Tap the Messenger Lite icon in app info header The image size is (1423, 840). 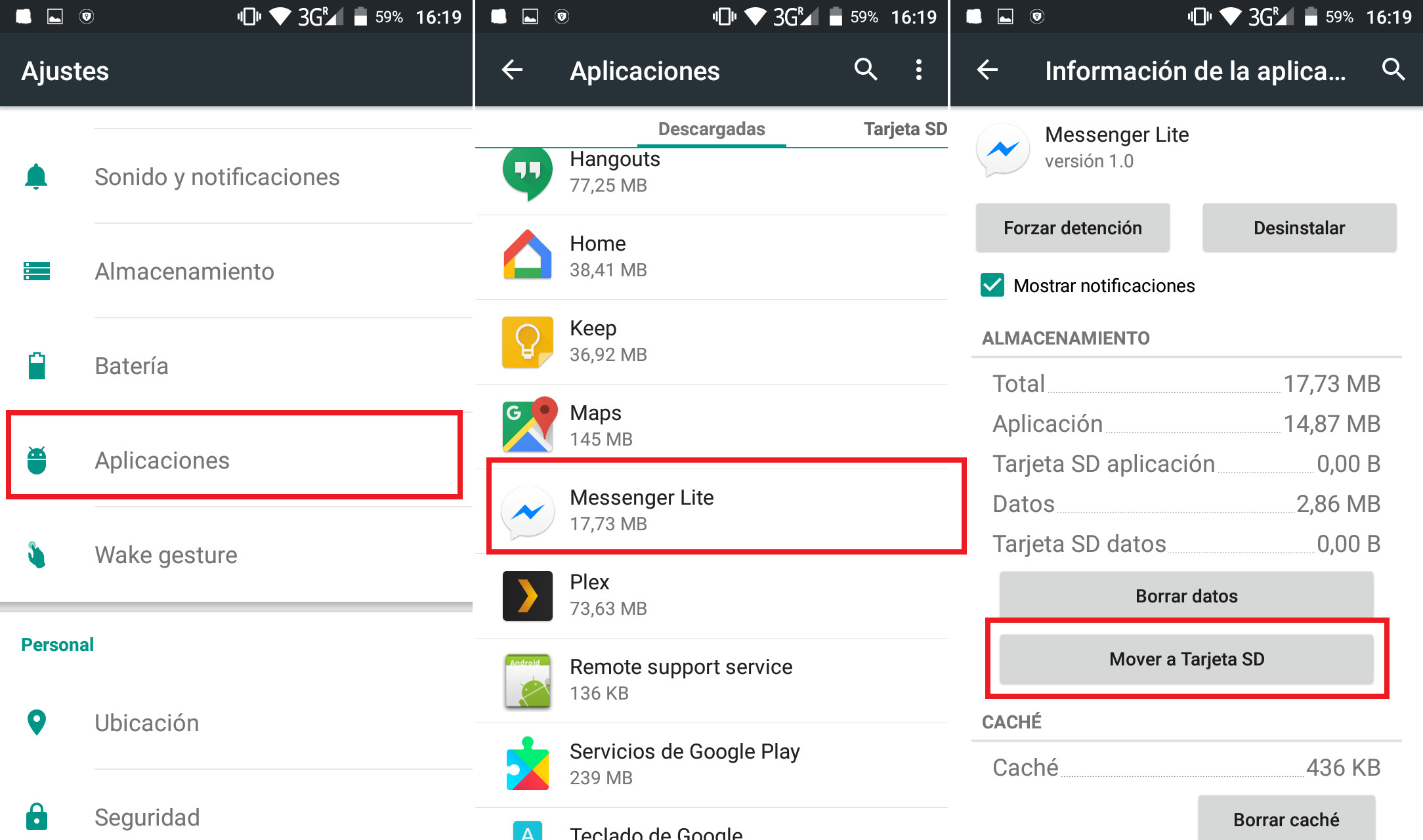1003,150
